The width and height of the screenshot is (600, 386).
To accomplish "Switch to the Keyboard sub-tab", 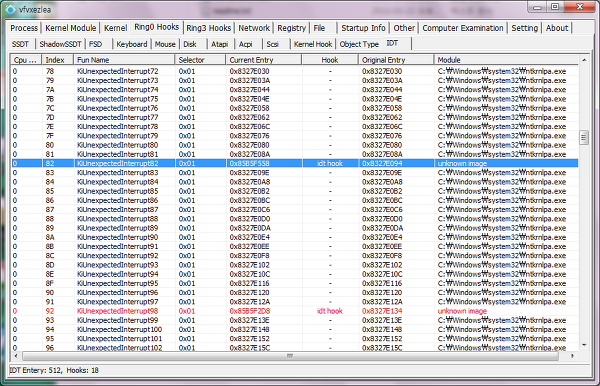I will 132,44.
